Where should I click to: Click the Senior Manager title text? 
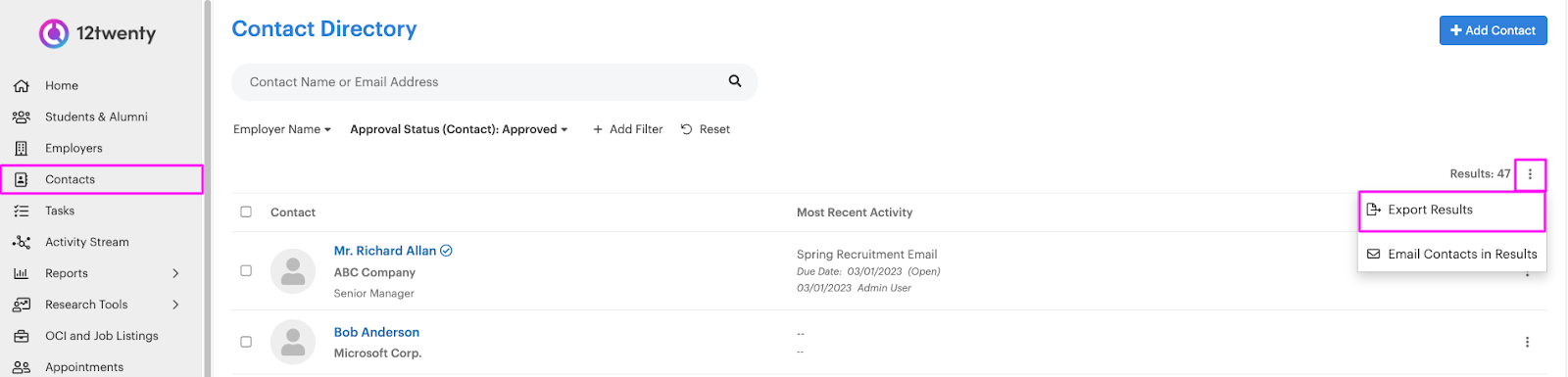[x=374, y=294]
